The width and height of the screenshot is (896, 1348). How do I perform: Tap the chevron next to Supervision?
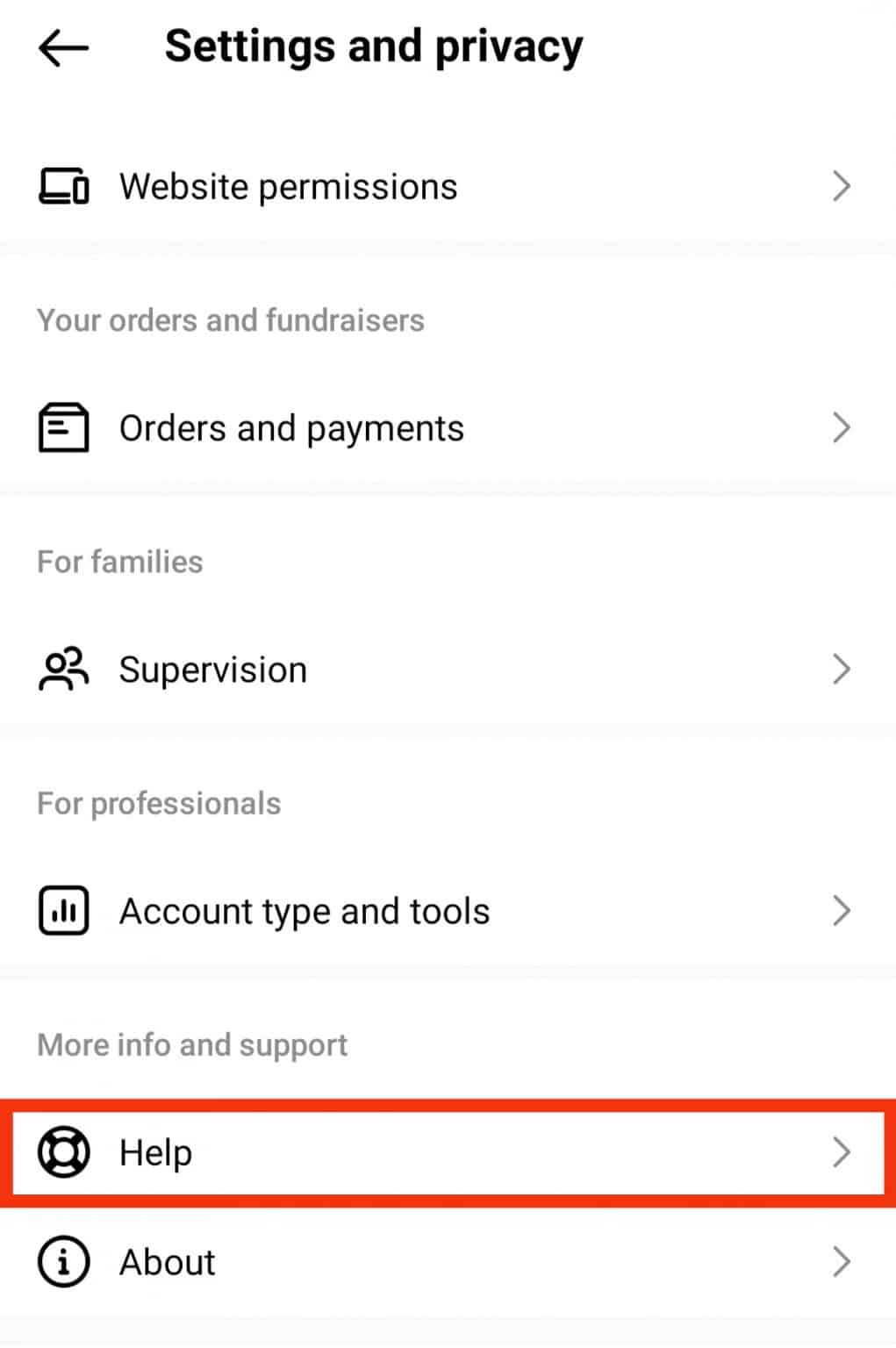(841, 670)
